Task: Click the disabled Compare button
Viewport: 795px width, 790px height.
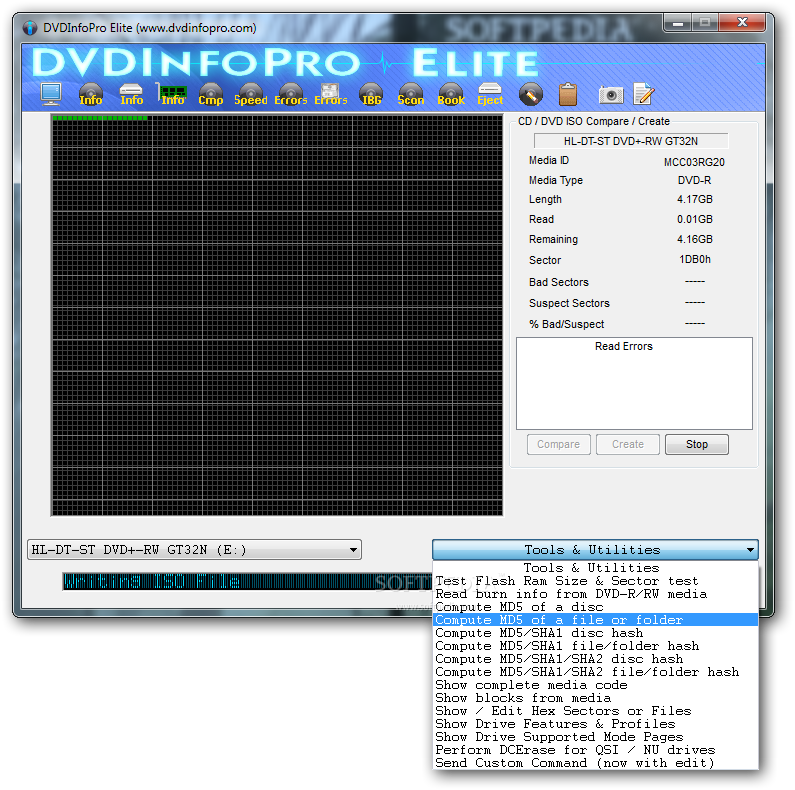Action: [x=558, y=444]
